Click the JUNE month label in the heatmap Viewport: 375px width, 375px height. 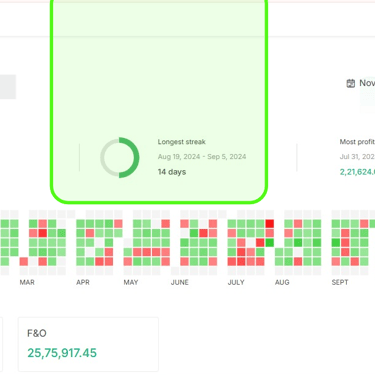(180, 282)
